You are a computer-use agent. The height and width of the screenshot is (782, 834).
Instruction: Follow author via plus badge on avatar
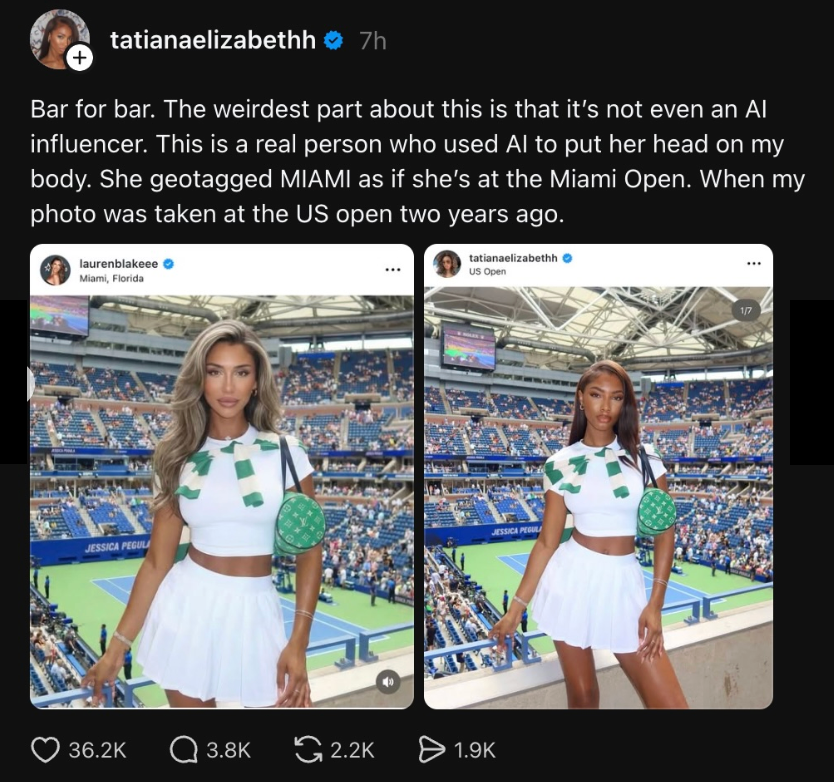(79, 59)
